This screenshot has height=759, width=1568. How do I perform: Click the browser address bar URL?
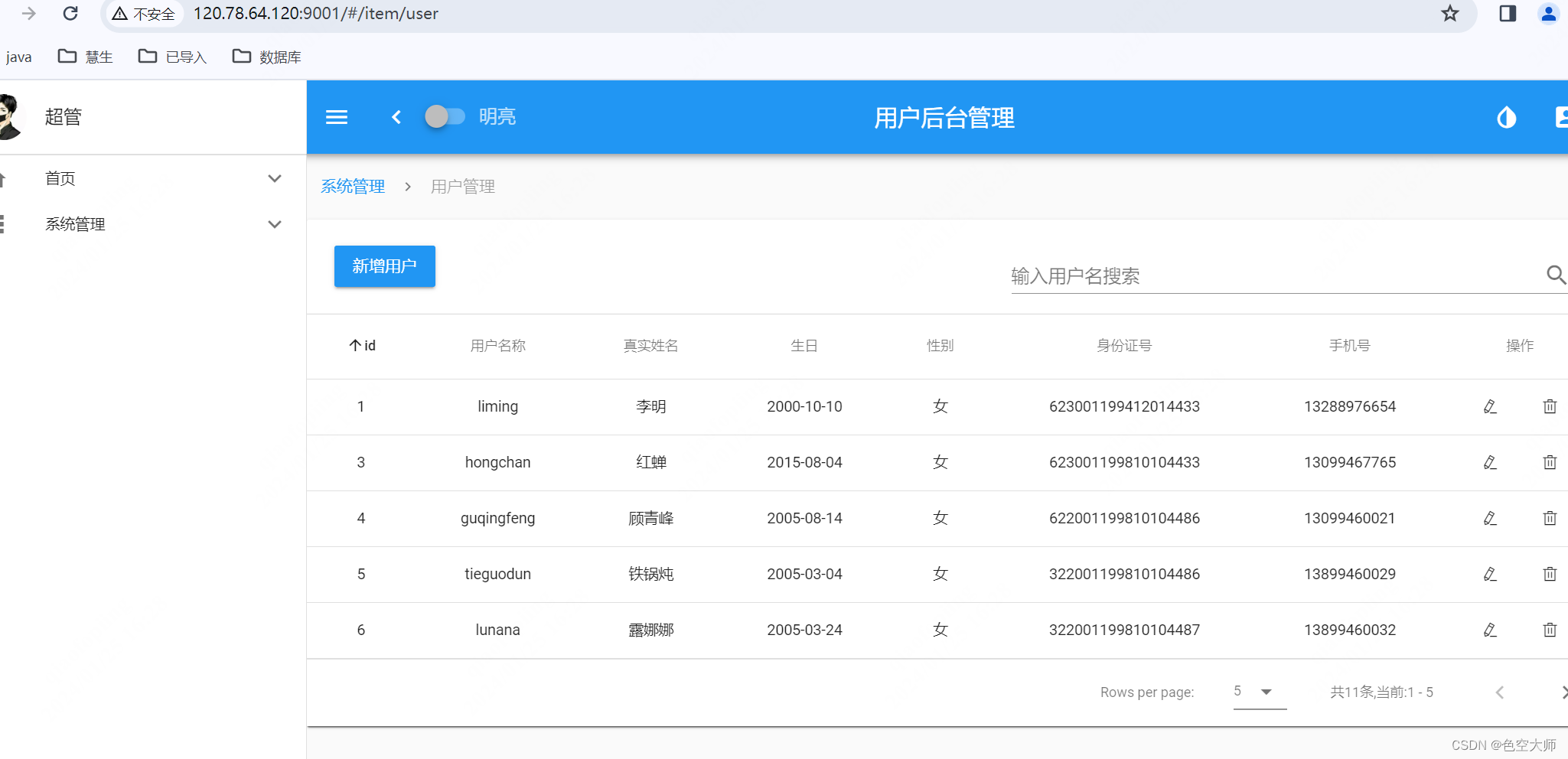316,14
